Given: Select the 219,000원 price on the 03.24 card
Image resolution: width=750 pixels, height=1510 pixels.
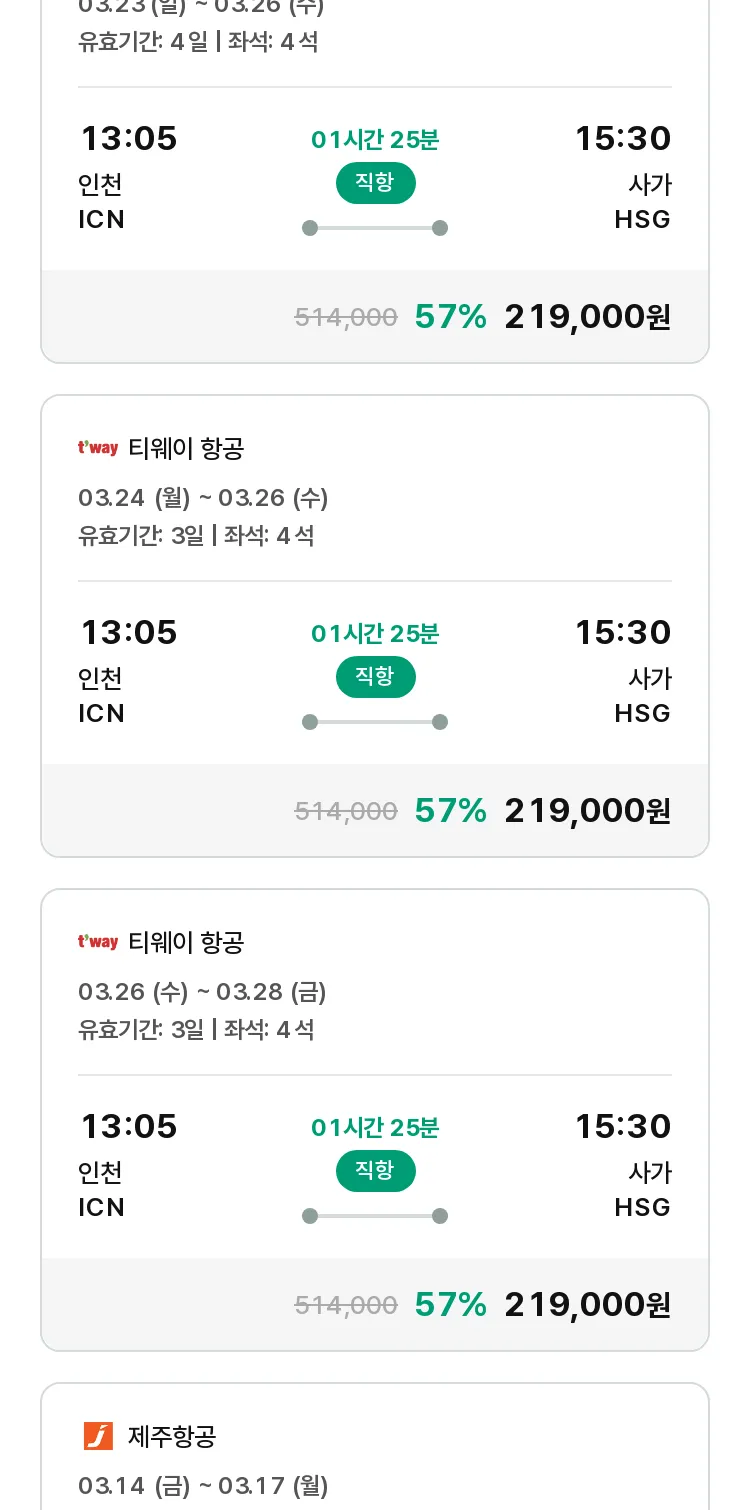Looking at the screenshot, I should point(587,811).
